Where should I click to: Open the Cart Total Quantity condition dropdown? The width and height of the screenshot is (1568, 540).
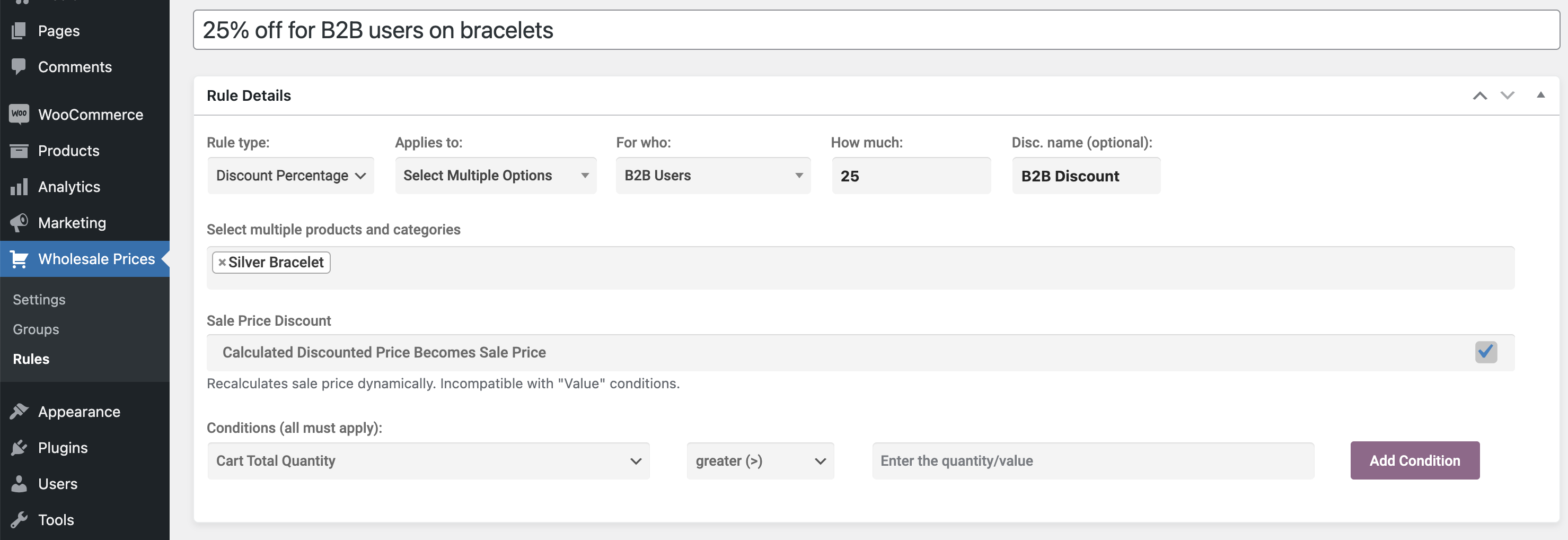(428, 461)
